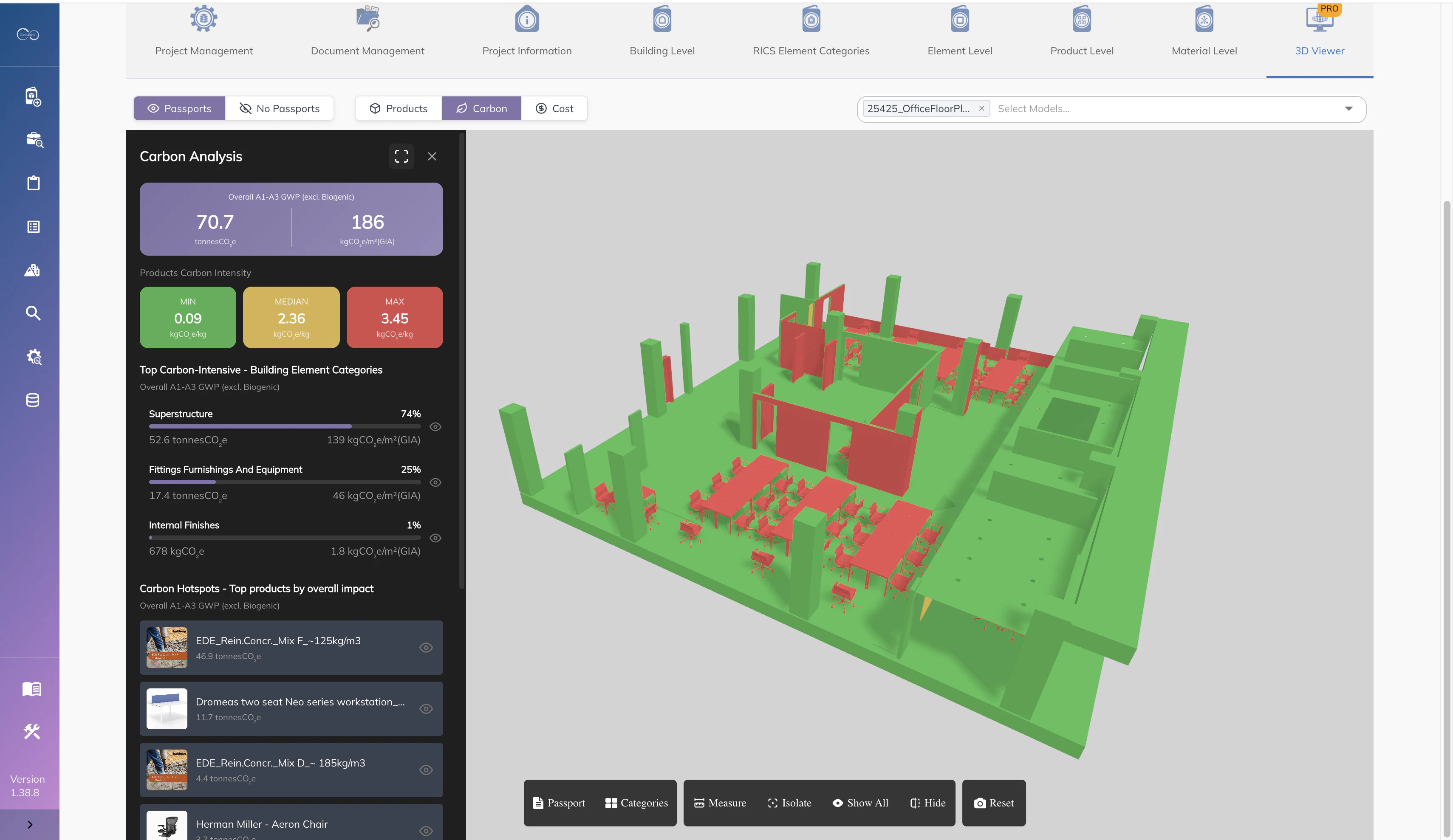The width and height of the screenshot is (1453, 840).
Task: Hide the Superstructure category using its eye toggle
Action: pyautogui.click(x=435, y=427)
